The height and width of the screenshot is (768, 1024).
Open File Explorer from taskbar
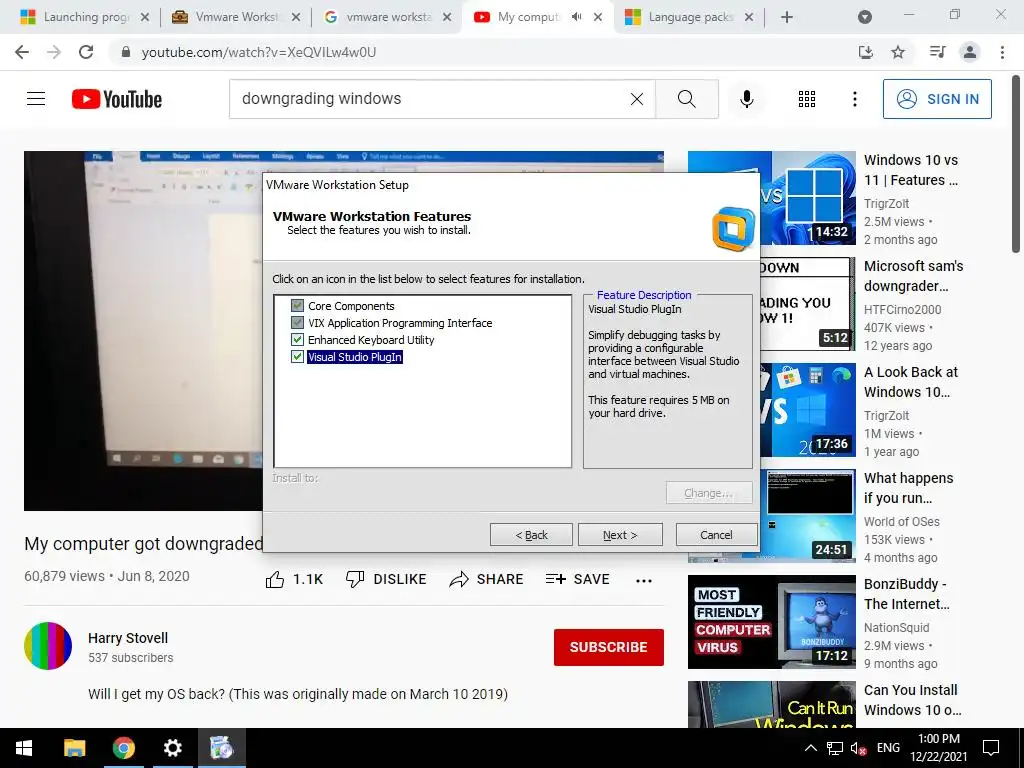(74, 748)
